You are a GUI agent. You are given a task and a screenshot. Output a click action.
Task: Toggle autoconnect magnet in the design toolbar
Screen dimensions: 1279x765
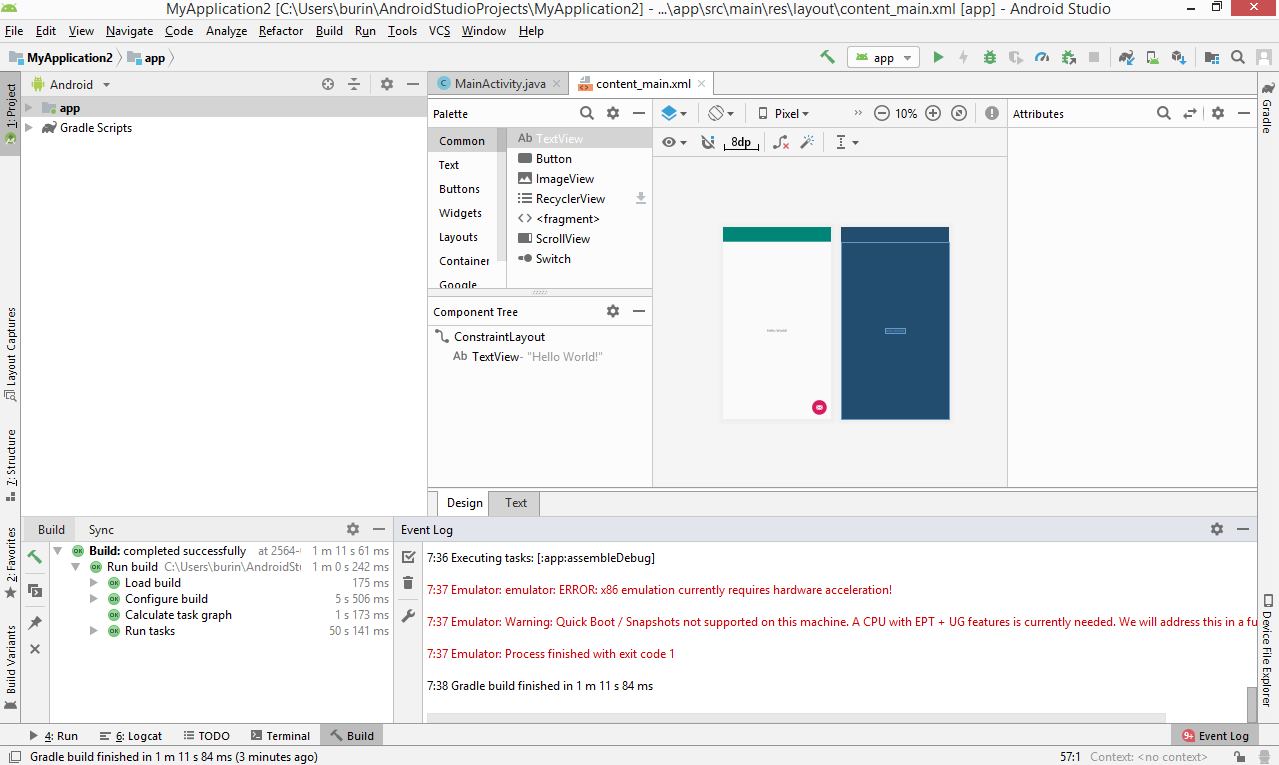708,142
